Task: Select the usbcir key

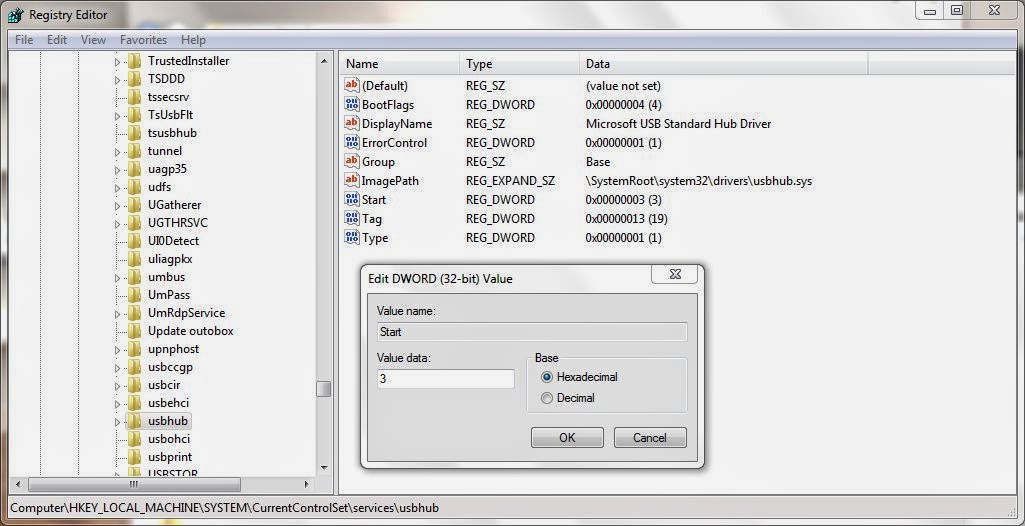Action: pos(164,385)
